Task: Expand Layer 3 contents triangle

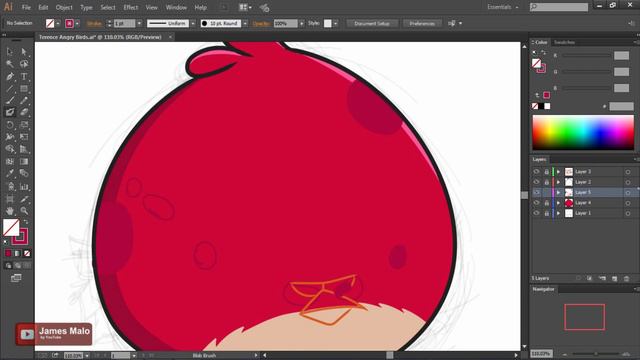Action: pos(558,172)
